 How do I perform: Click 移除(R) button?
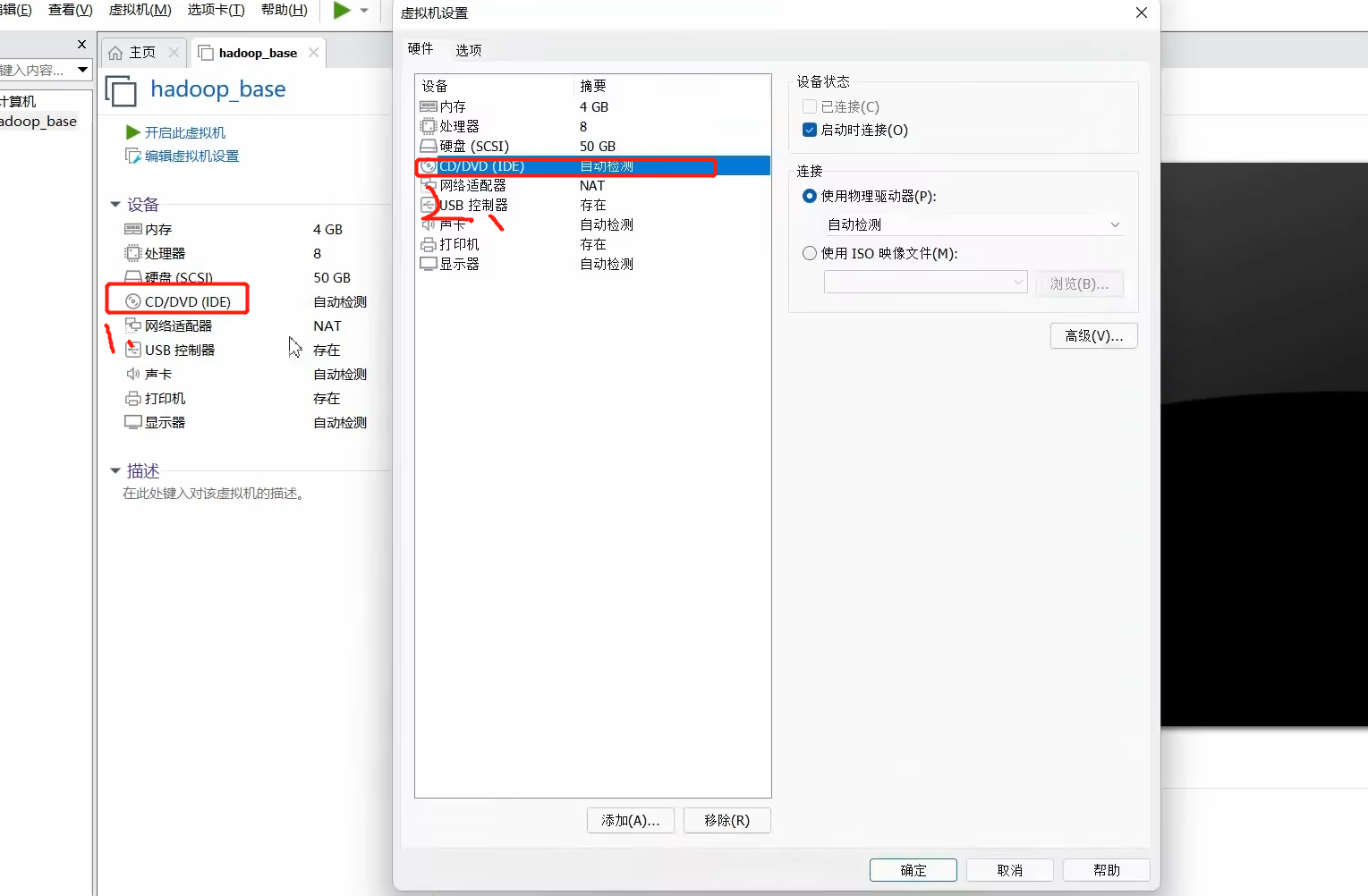pos(726,820)
